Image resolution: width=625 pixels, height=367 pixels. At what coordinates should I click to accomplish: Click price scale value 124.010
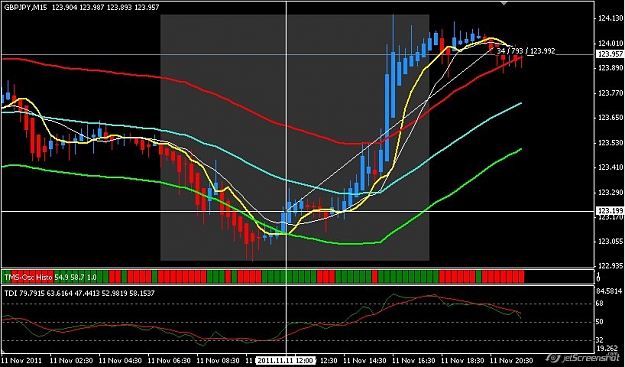pyautogui.click(x=610, y=43)
